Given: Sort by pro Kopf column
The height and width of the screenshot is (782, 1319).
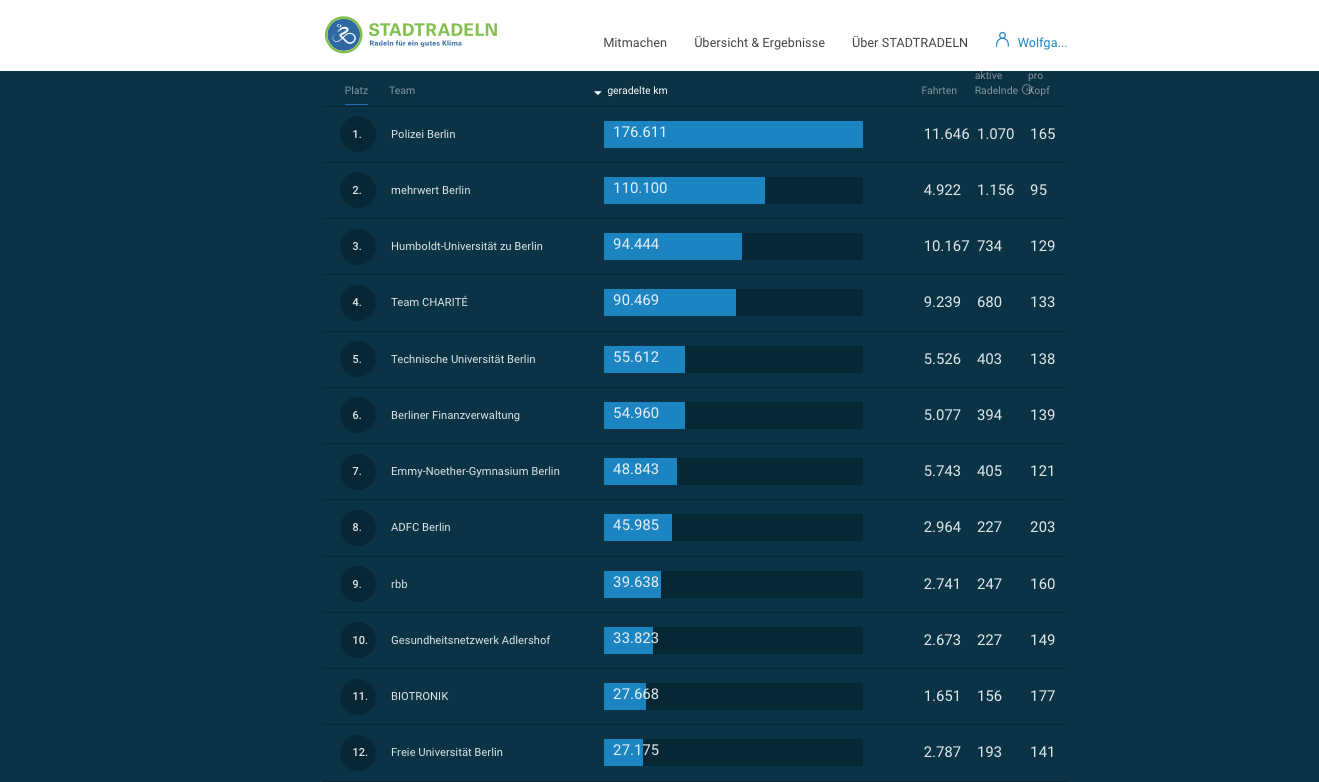Looking at the screenshot, I should click(1039, 83).
